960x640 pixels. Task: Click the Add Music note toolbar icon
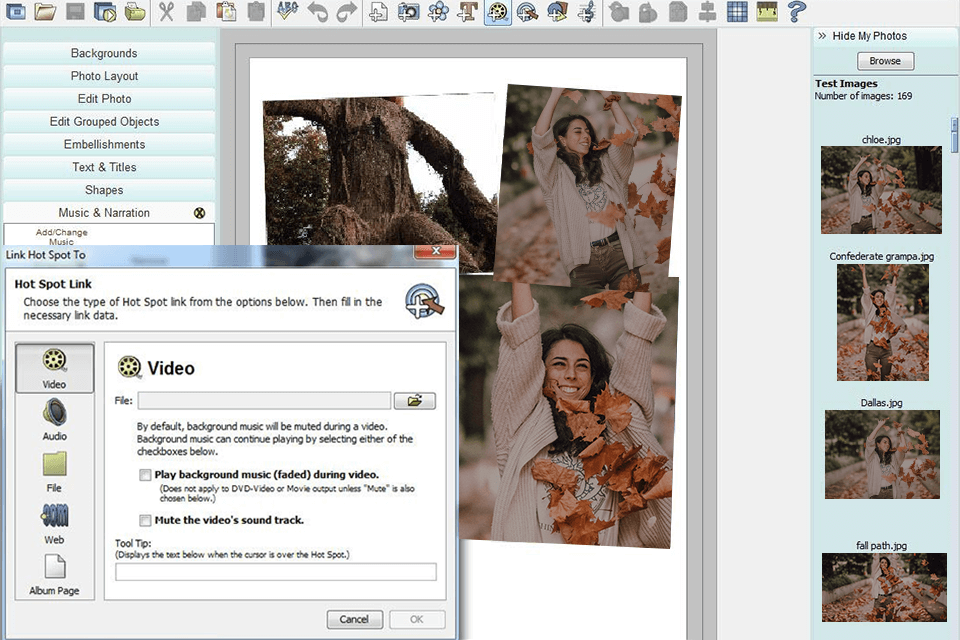click(587, 11)
